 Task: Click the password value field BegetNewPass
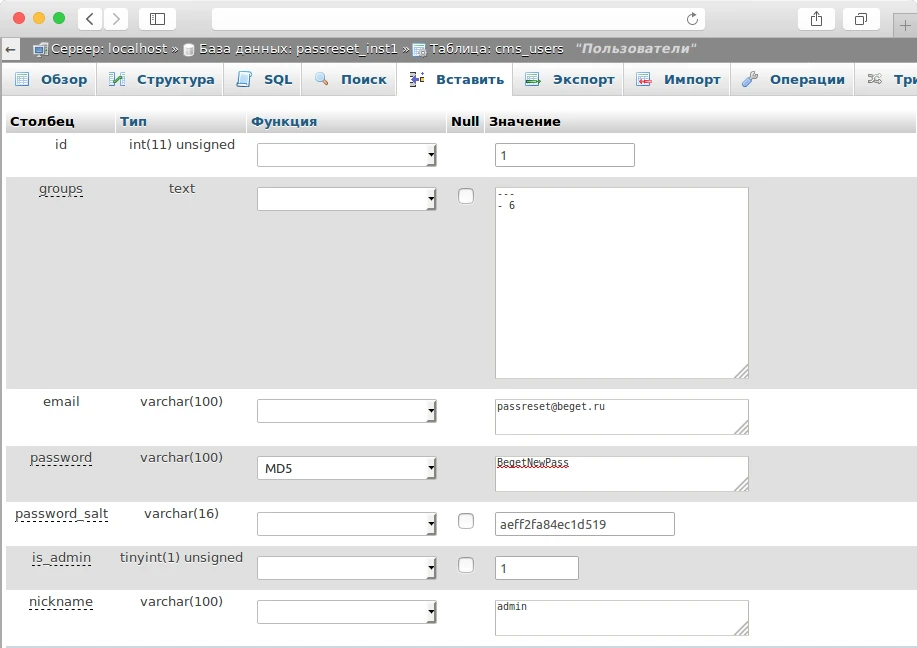coord(620,473)
